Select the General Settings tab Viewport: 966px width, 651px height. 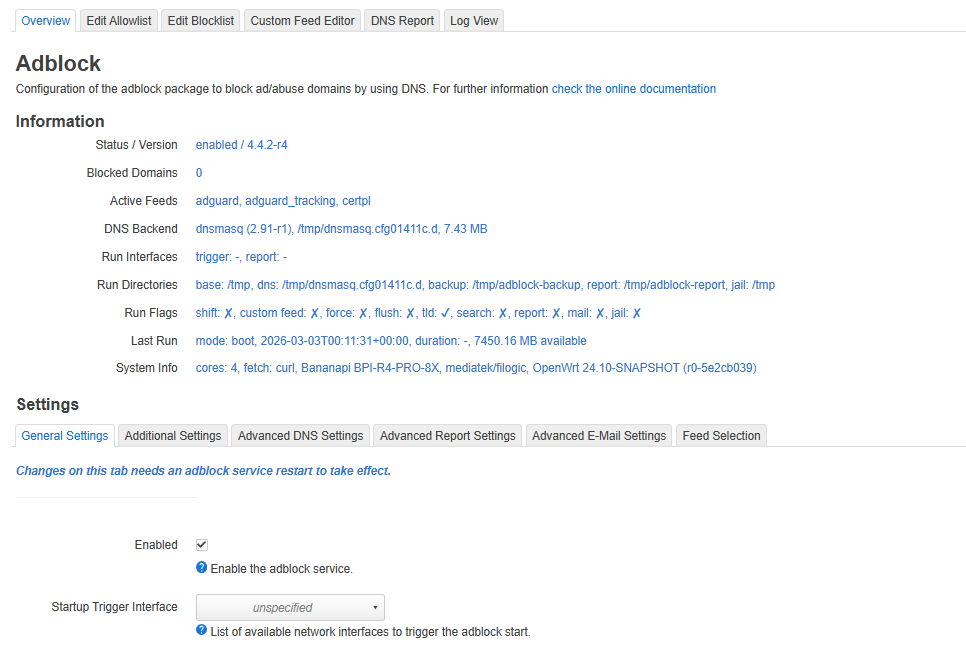pos(65,436)
